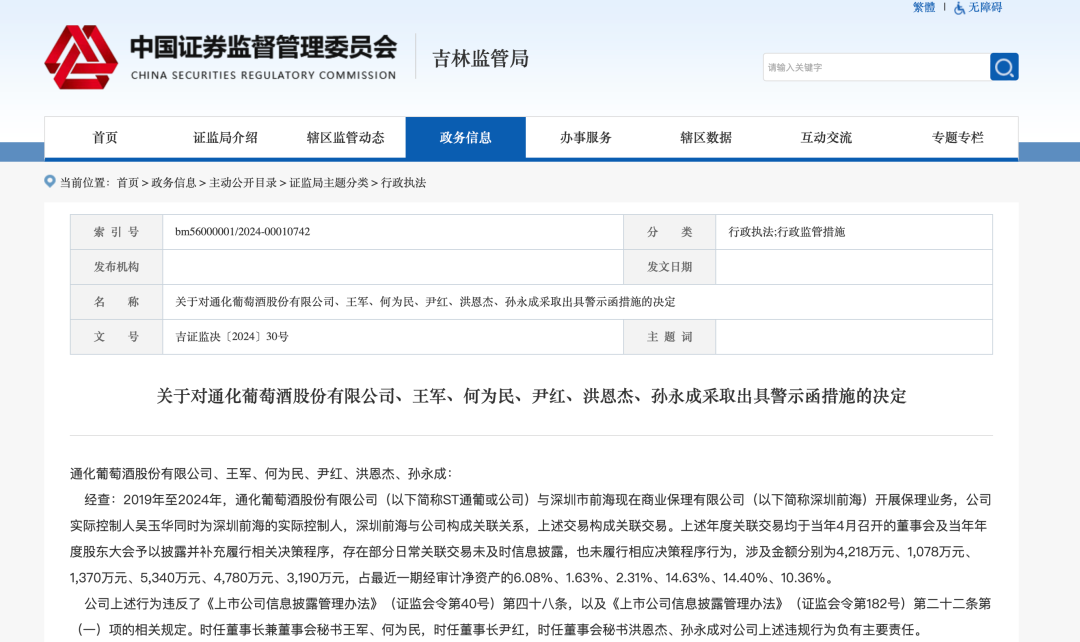Viewport: 1080px width, 642px height.
Task: Click the paragraph line starting 经查：2019年至2024年
Action: click(538, 499)
